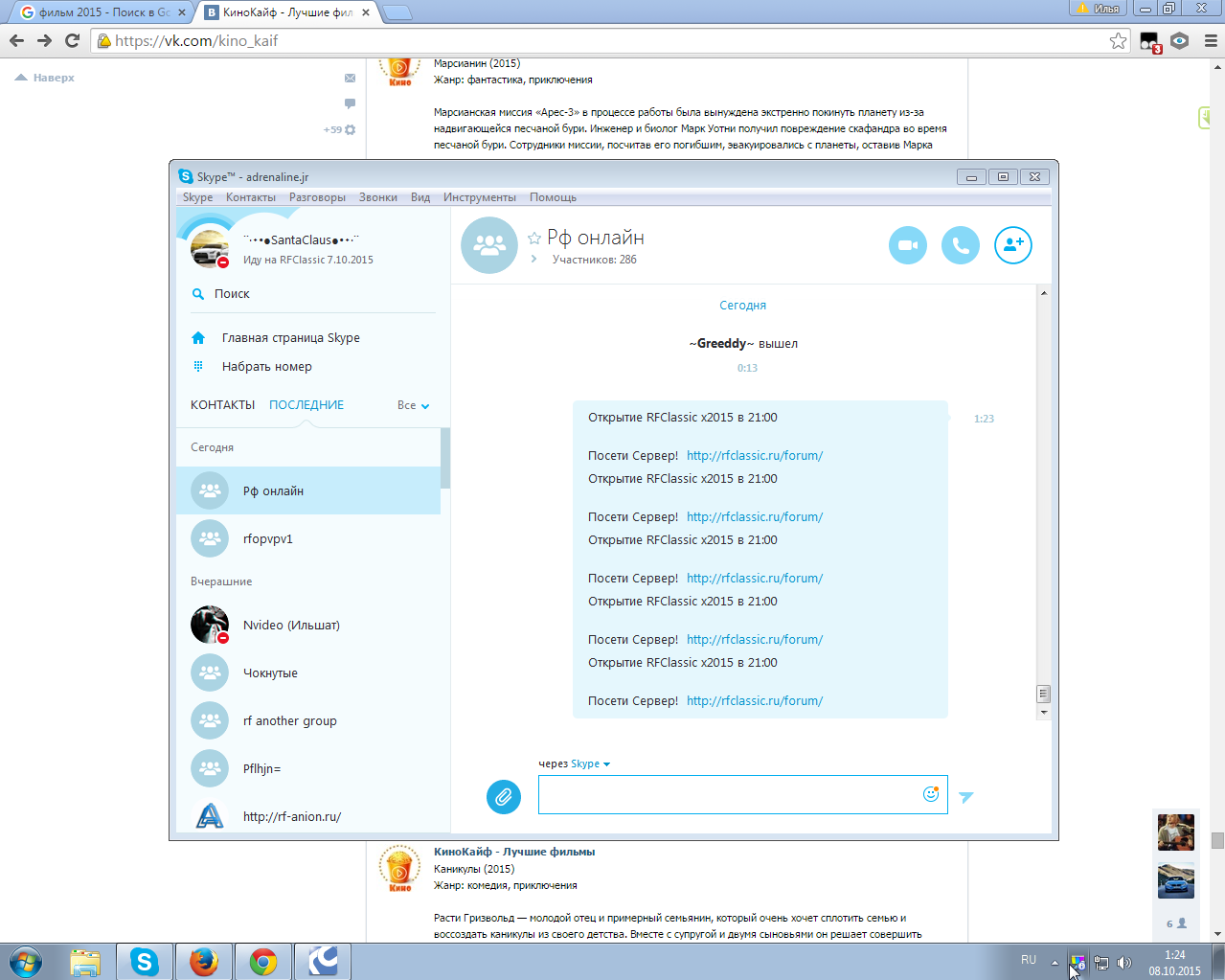
Task: Open the КиноКайф - Лучшие фильмы link
Action: coord(514,852)
